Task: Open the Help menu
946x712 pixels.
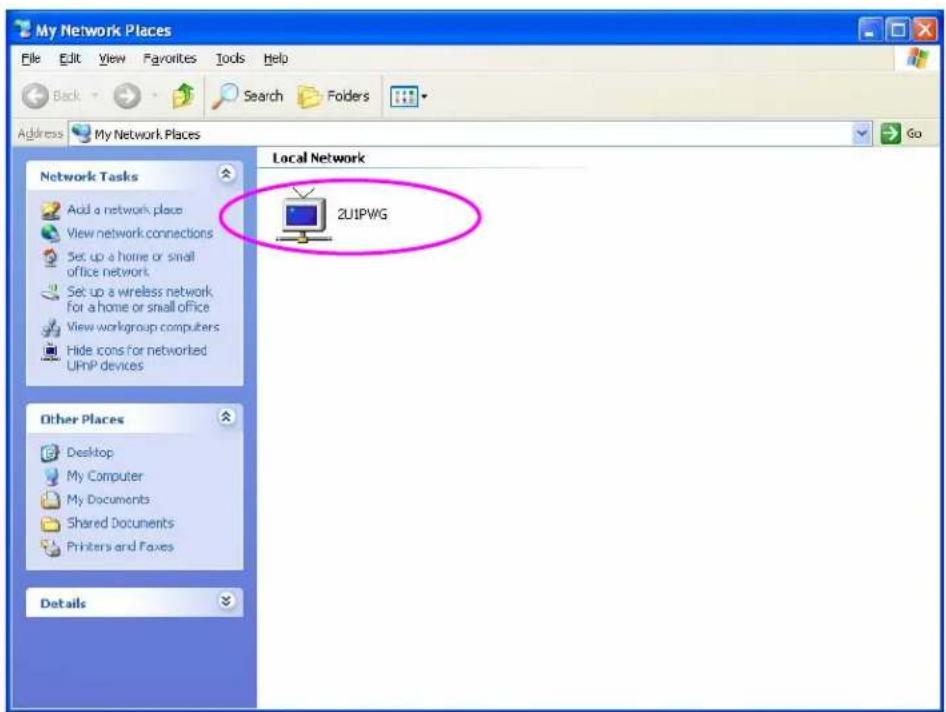Action: 276,59
